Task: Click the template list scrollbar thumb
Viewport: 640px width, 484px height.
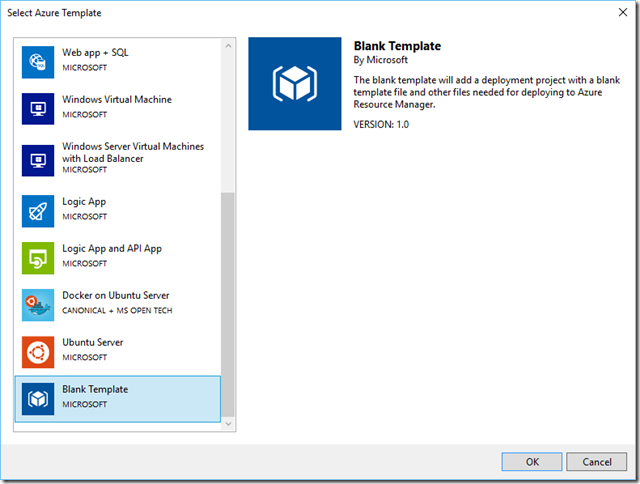Action: [228, 305]
